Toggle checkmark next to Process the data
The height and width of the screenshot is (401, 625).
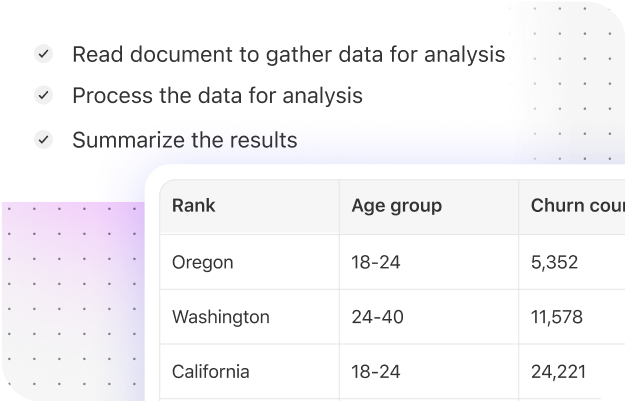(x=43, y=95)
